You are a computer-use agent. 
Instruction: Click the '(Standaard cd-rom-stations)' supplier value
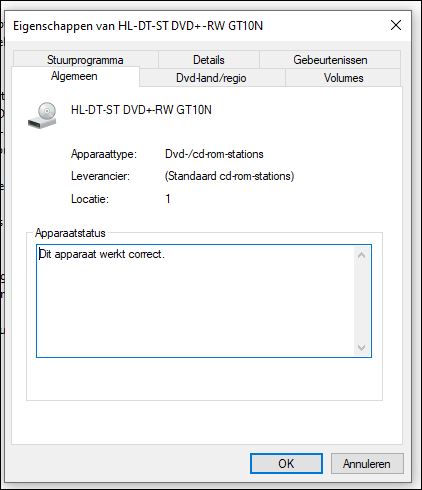coord(229,176)
